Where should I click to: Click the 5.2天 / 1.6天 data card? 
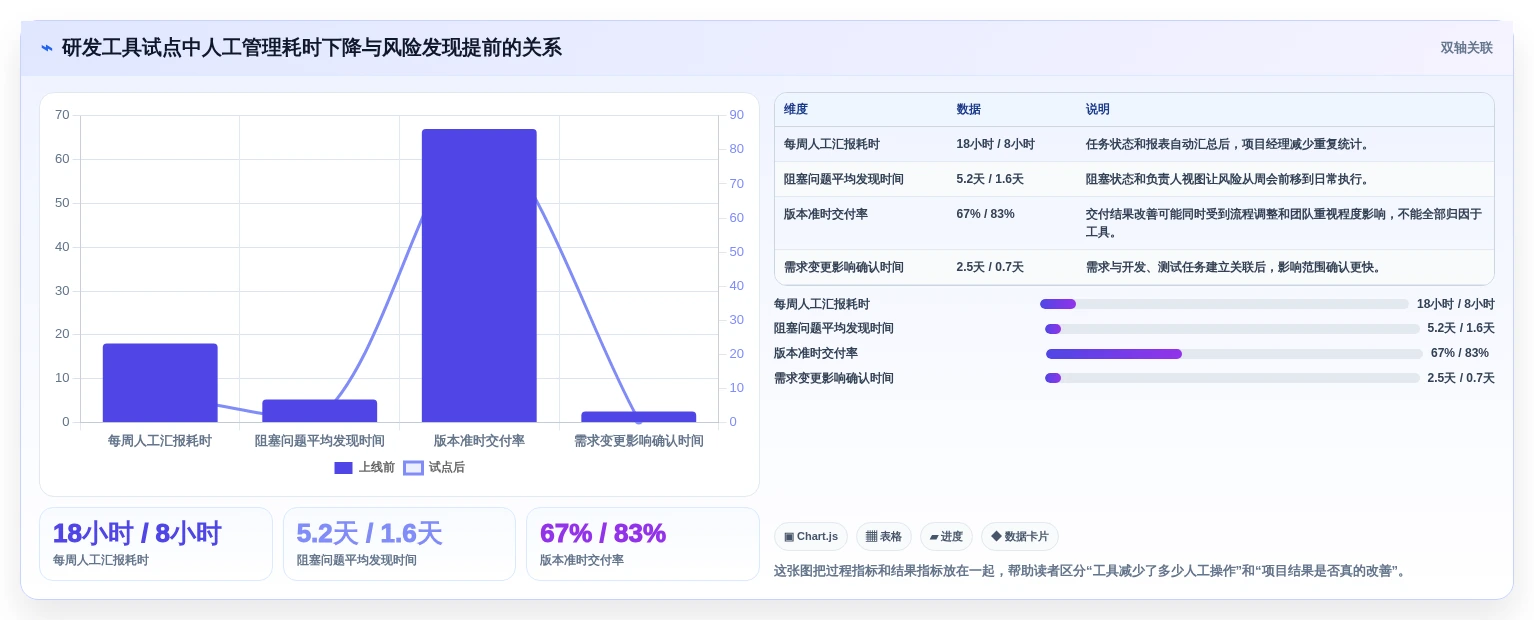click(399, 544)
